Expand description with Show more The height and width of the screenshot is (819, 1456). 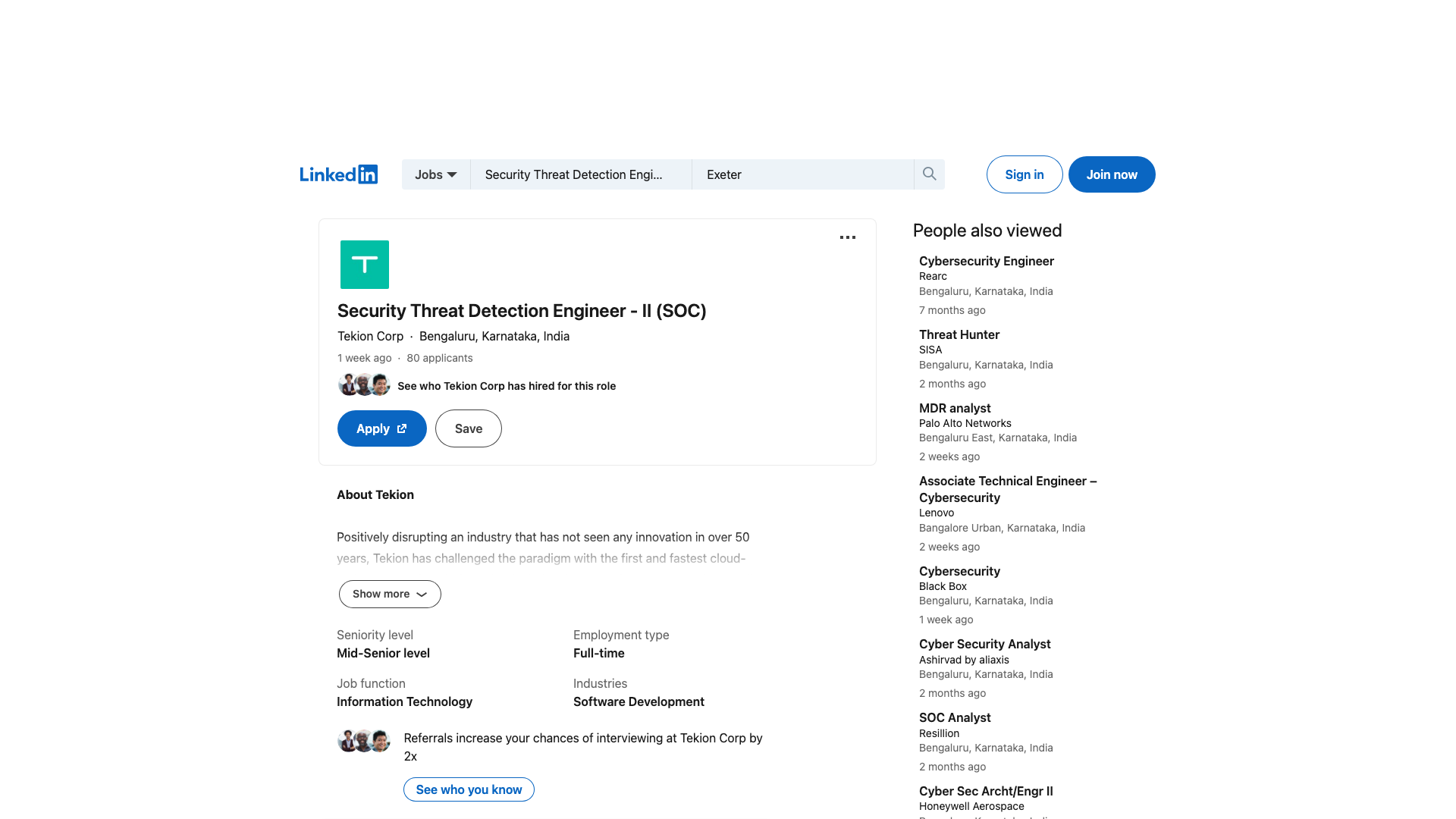tap(390, 594)
